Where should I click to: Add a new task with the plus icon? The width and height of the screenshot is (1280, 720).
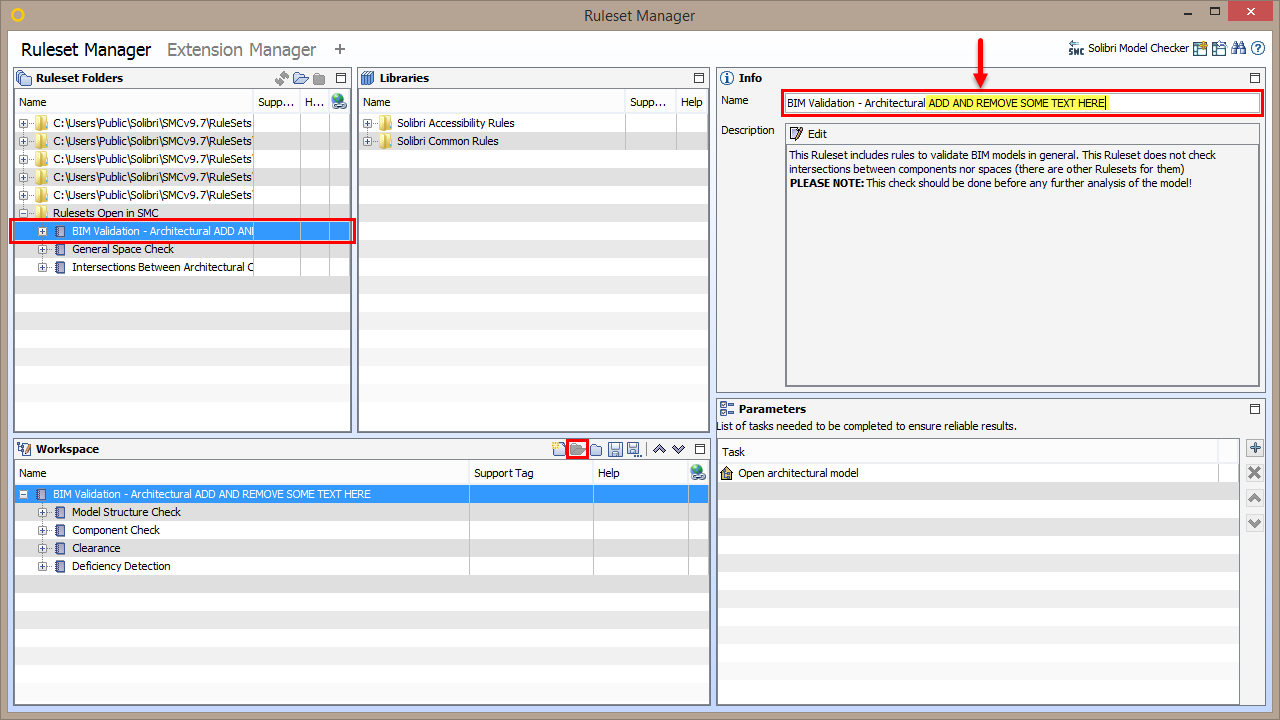point(1255,447)
